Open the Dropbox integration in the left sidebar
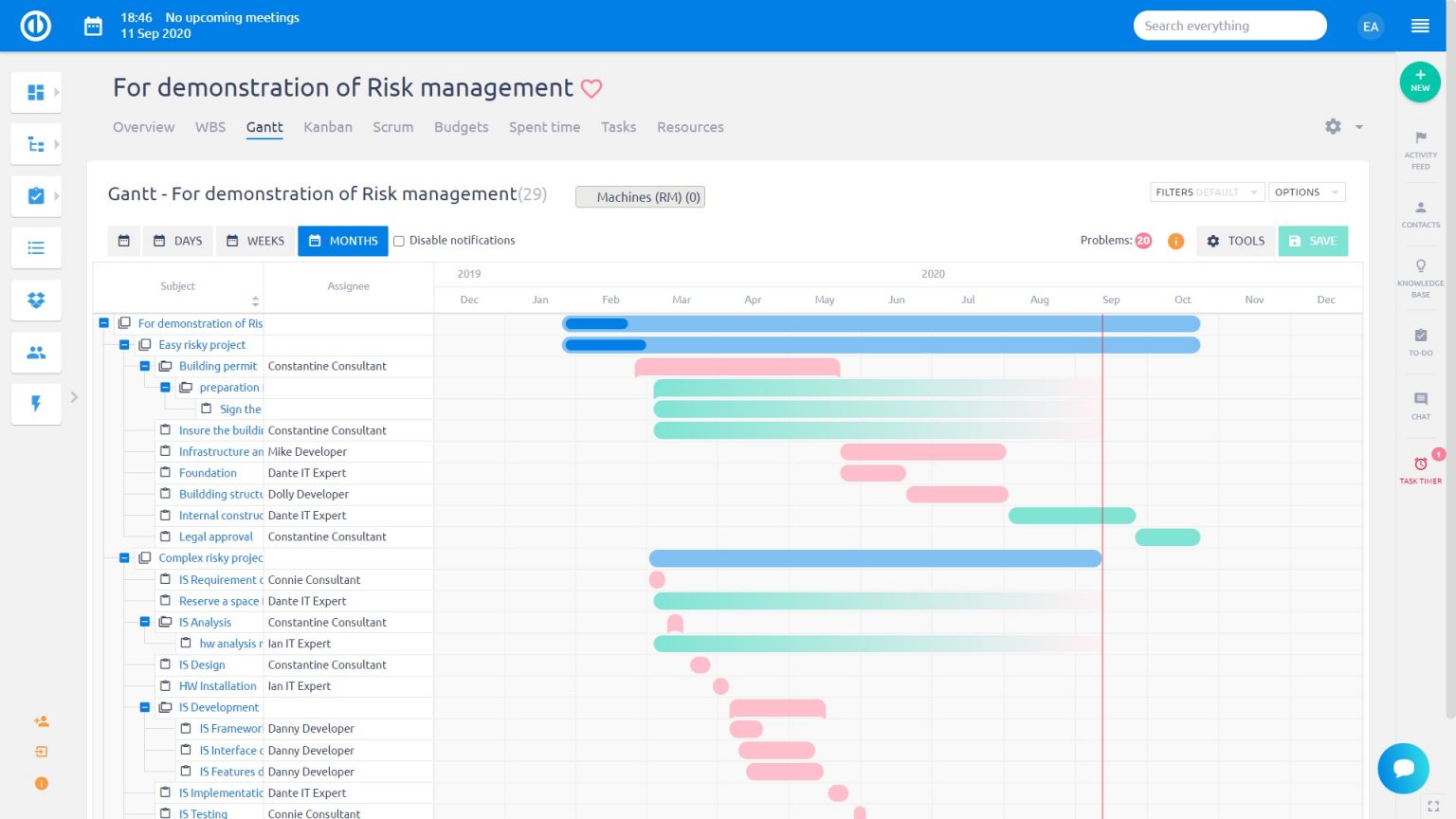Viewport: 1456px width, 819px height. tap(36, 300)
